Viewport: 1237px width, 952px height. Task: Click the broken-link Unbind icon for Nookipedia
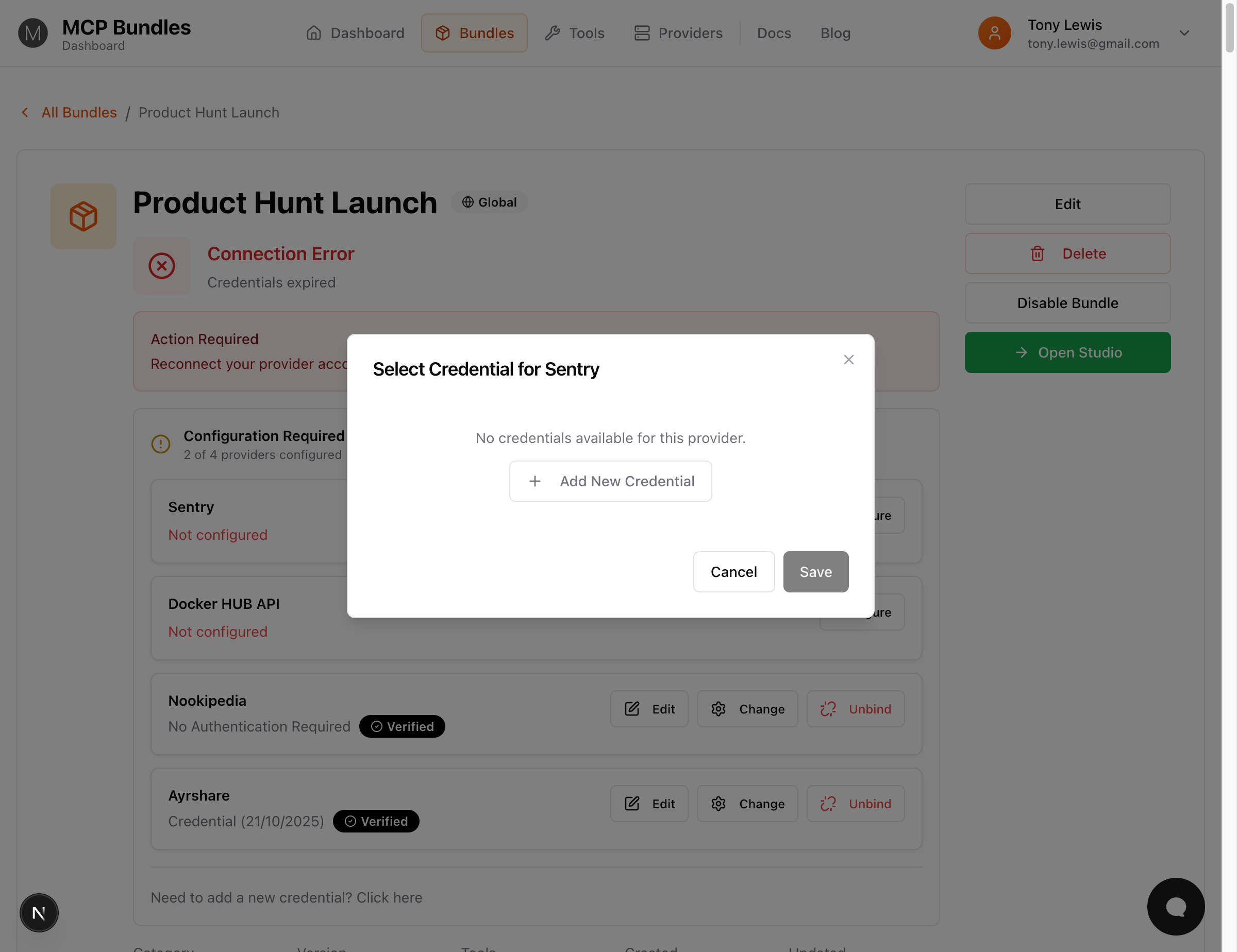pyautogui.click(x=827, y=709)
